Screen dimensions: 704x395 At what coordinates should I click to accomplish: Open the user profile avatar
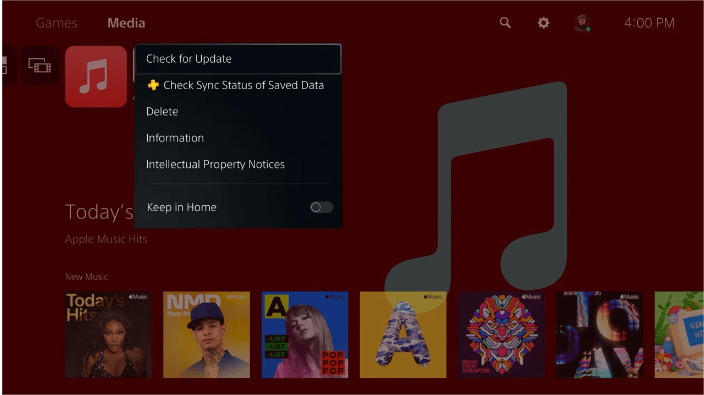[582, 23]
